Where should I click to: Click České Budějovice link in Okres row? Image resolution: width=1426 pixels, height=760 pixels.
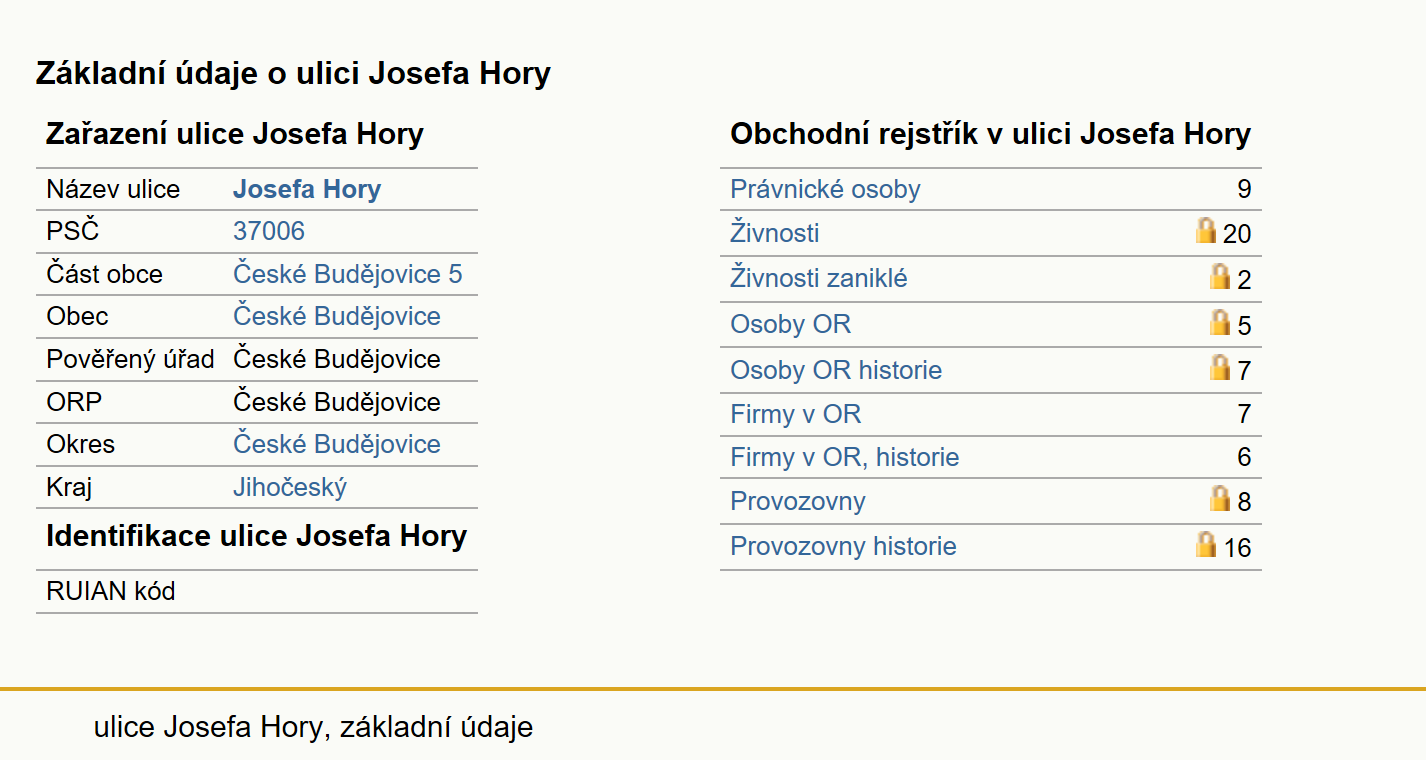coord(337,445)
